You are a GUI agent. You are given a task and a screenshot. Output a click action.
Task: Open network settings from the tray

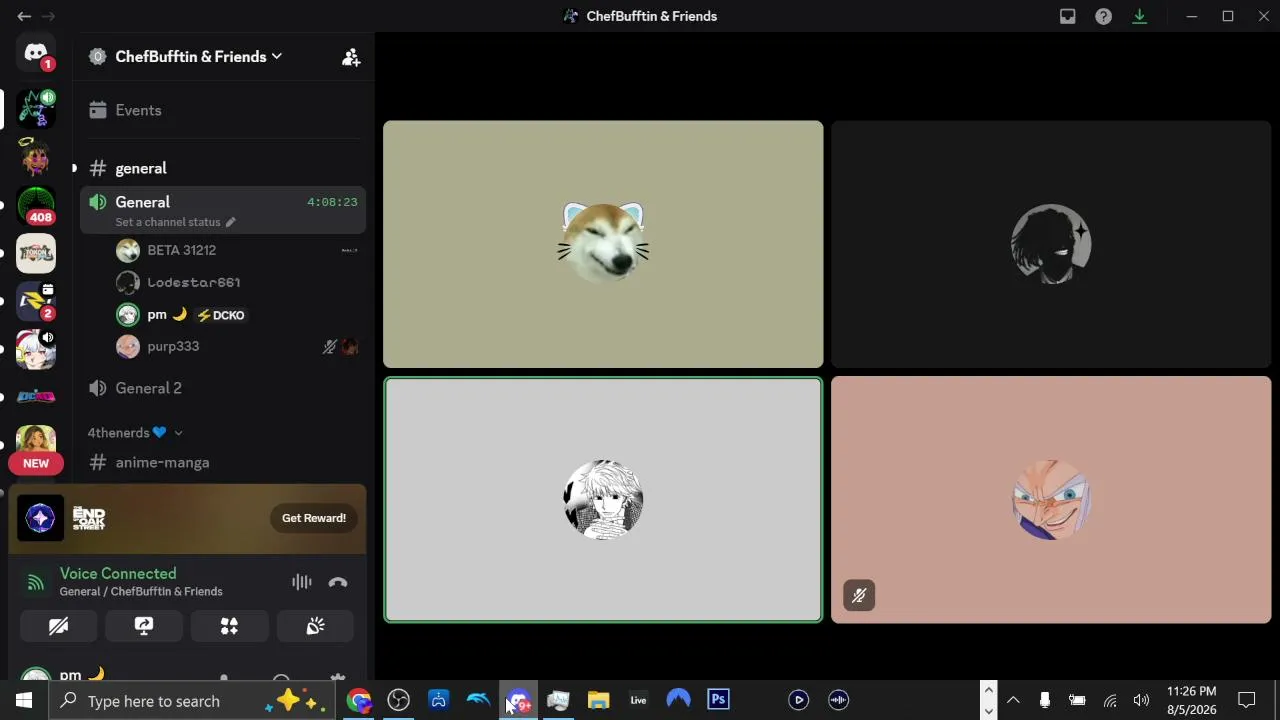[x=1109, y=700]
